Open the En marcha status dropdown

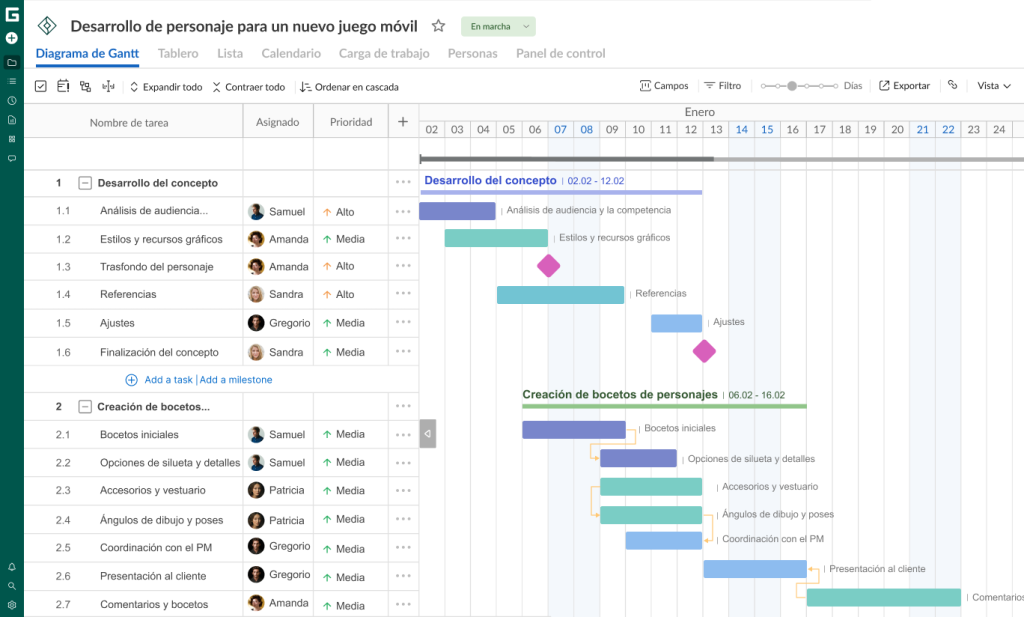pyautogui.click(x=498, y=26)
